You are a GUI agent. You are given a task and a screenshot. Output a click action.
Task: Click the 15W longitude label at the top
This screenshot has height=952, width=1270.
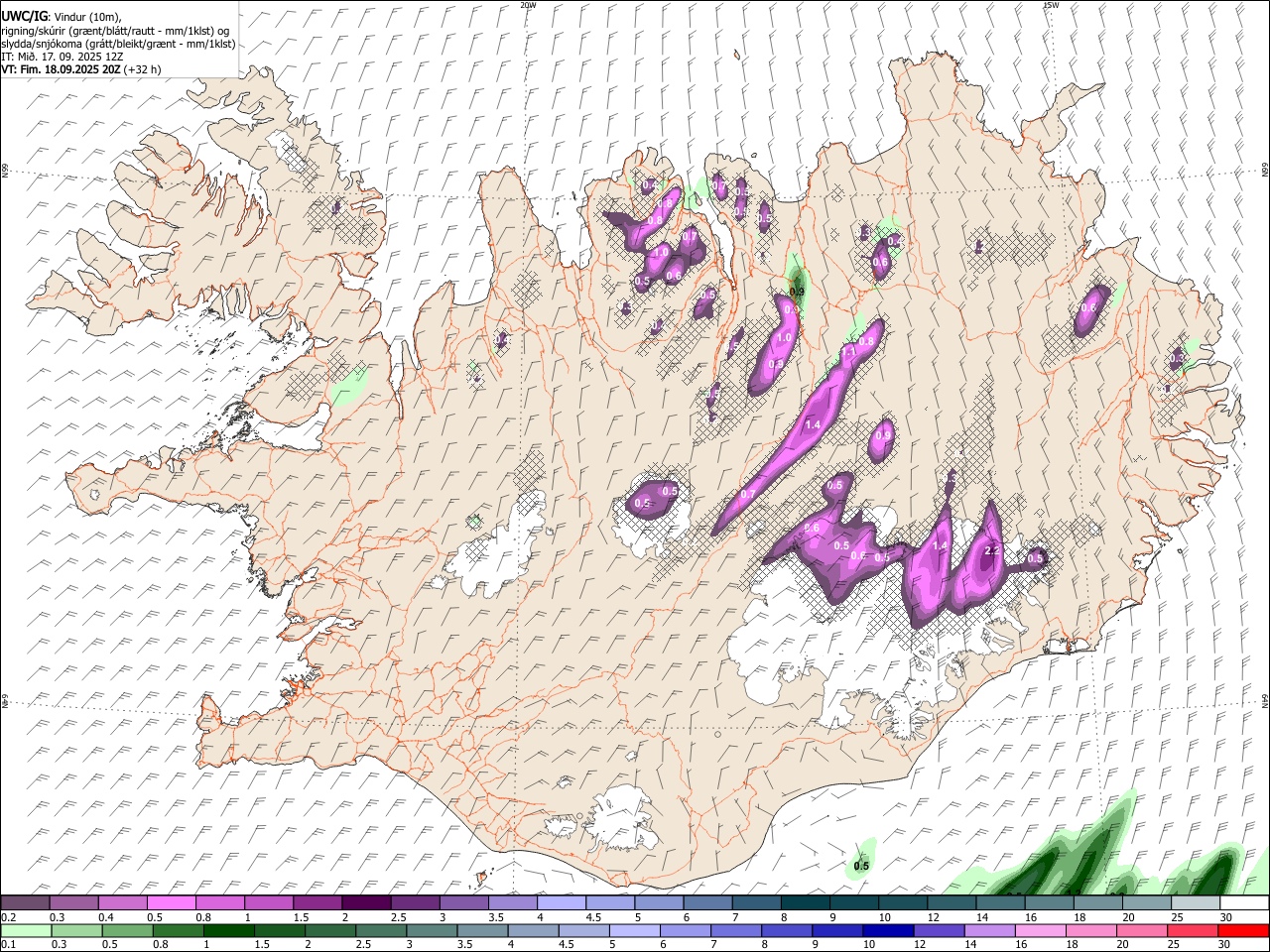(x=1051, y=5)
